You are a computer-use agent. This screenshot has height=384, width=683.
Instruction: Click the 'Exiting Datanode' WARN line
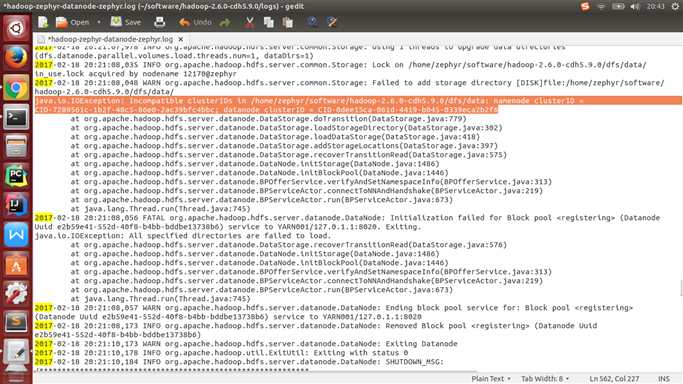click(246, 344)
